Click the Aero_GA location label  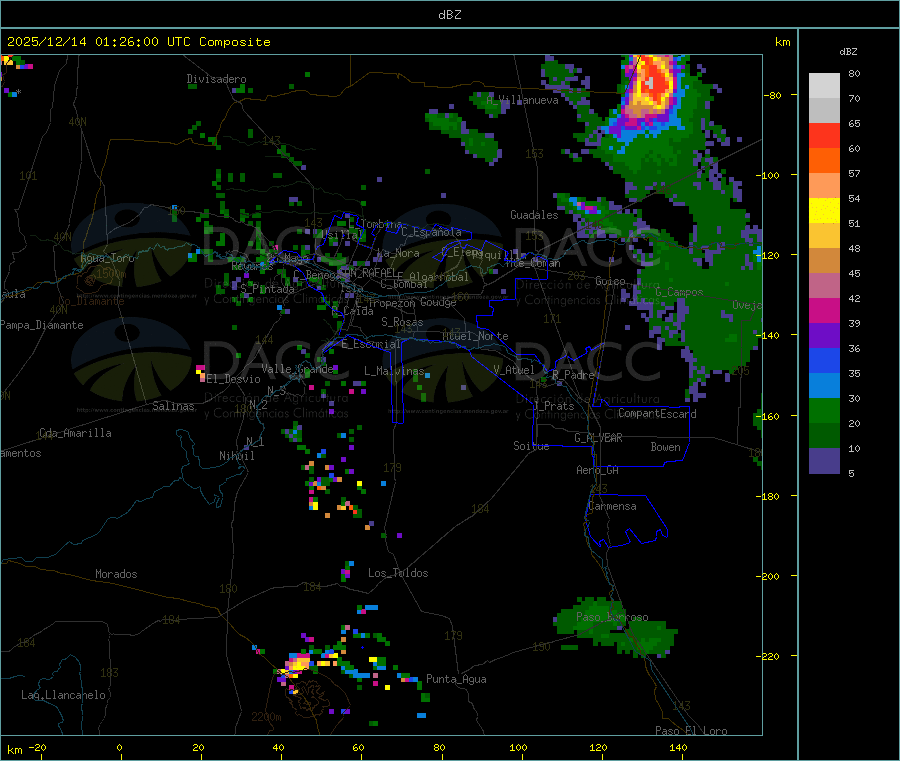click(x=597, y=470)
